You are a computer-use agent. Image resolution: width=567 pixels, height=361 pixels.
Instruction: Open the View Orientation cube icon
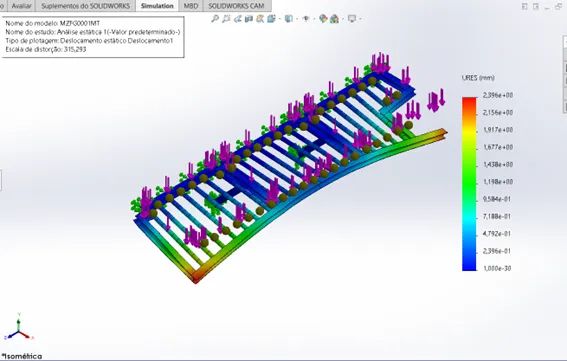click(x=271, y=19)
